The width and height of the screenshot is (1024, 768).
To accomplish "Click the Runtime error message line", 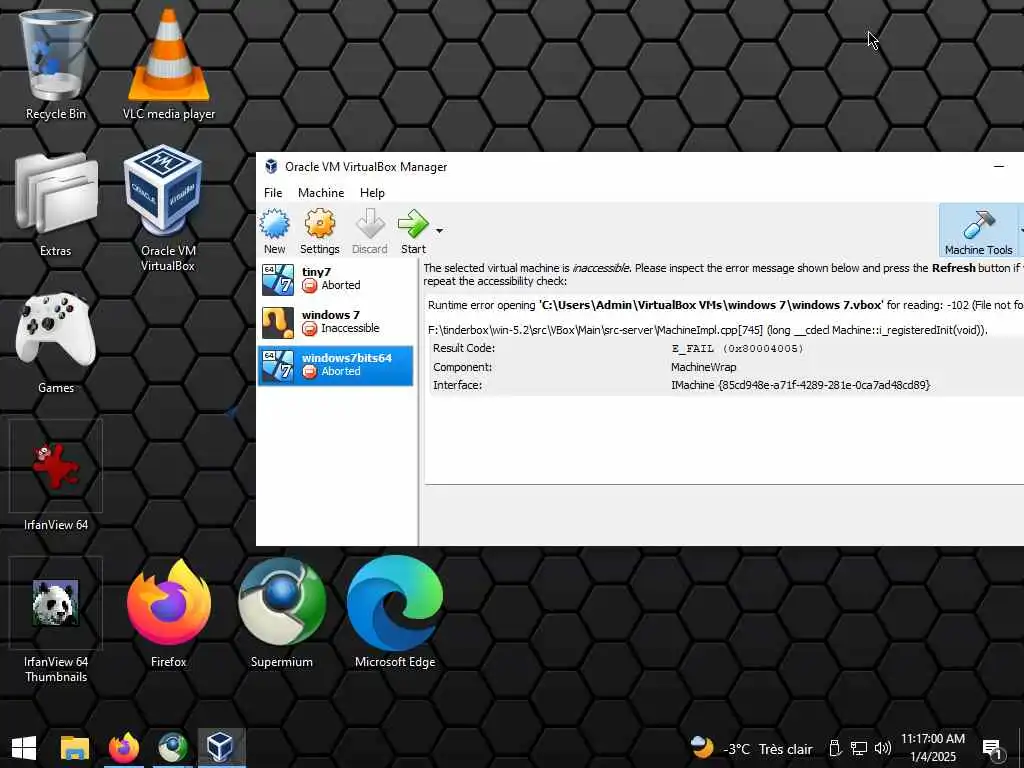I will click(725, 305).
